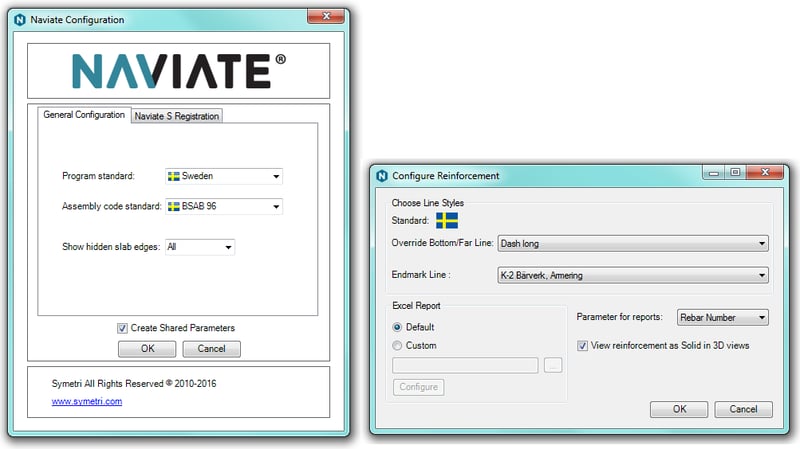
Task: Click the custom report path input field
Action: pos(465,365)
